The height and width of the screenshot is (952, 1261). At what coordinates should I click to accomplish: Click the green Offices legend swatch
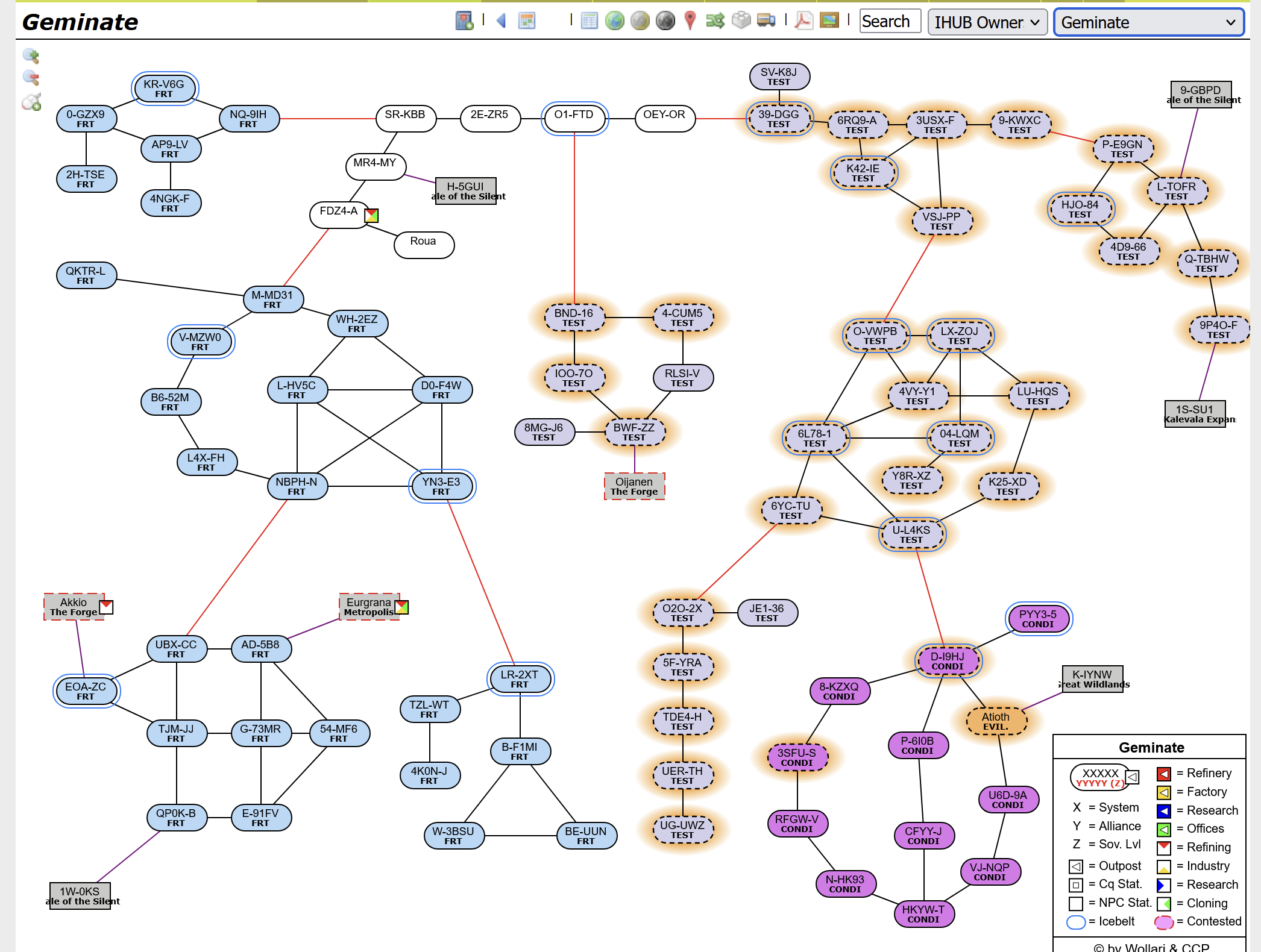point(1164,830)
